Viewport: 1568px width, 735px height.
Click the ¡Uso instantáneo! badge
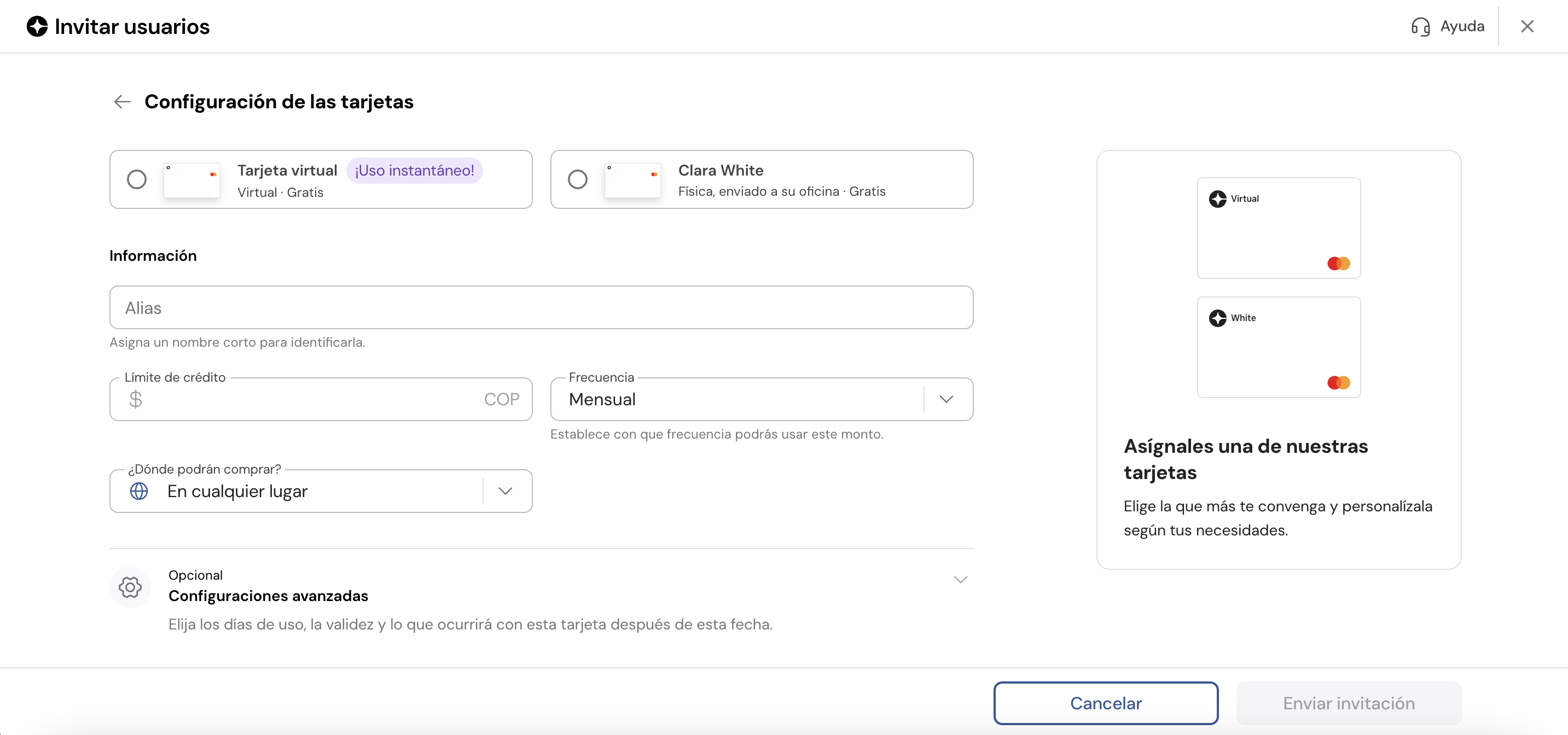tap(415, 171)
